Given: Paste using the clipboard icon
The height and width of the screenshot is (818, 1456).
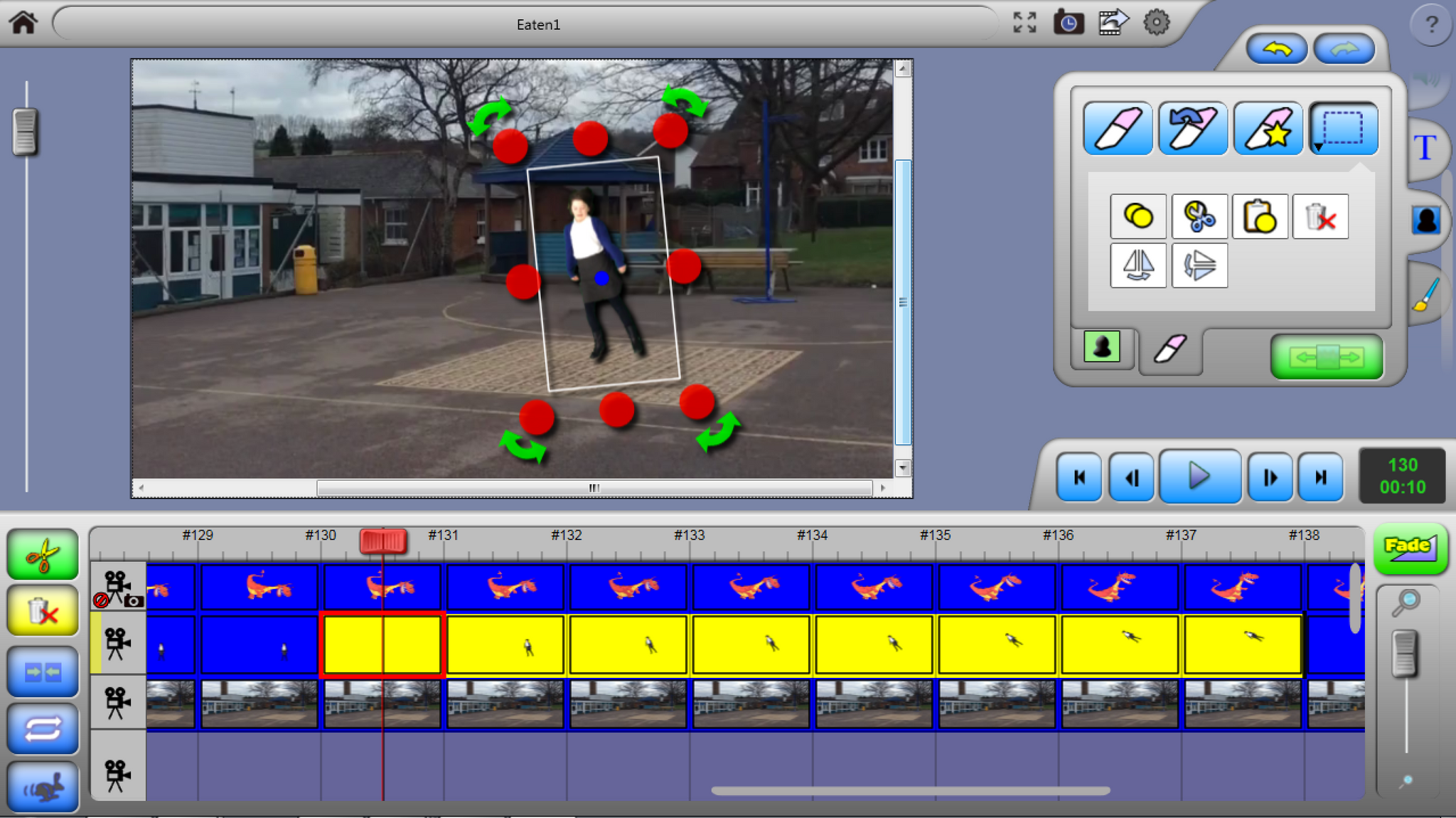Looking at the screenshot, I should [1260, 217].
